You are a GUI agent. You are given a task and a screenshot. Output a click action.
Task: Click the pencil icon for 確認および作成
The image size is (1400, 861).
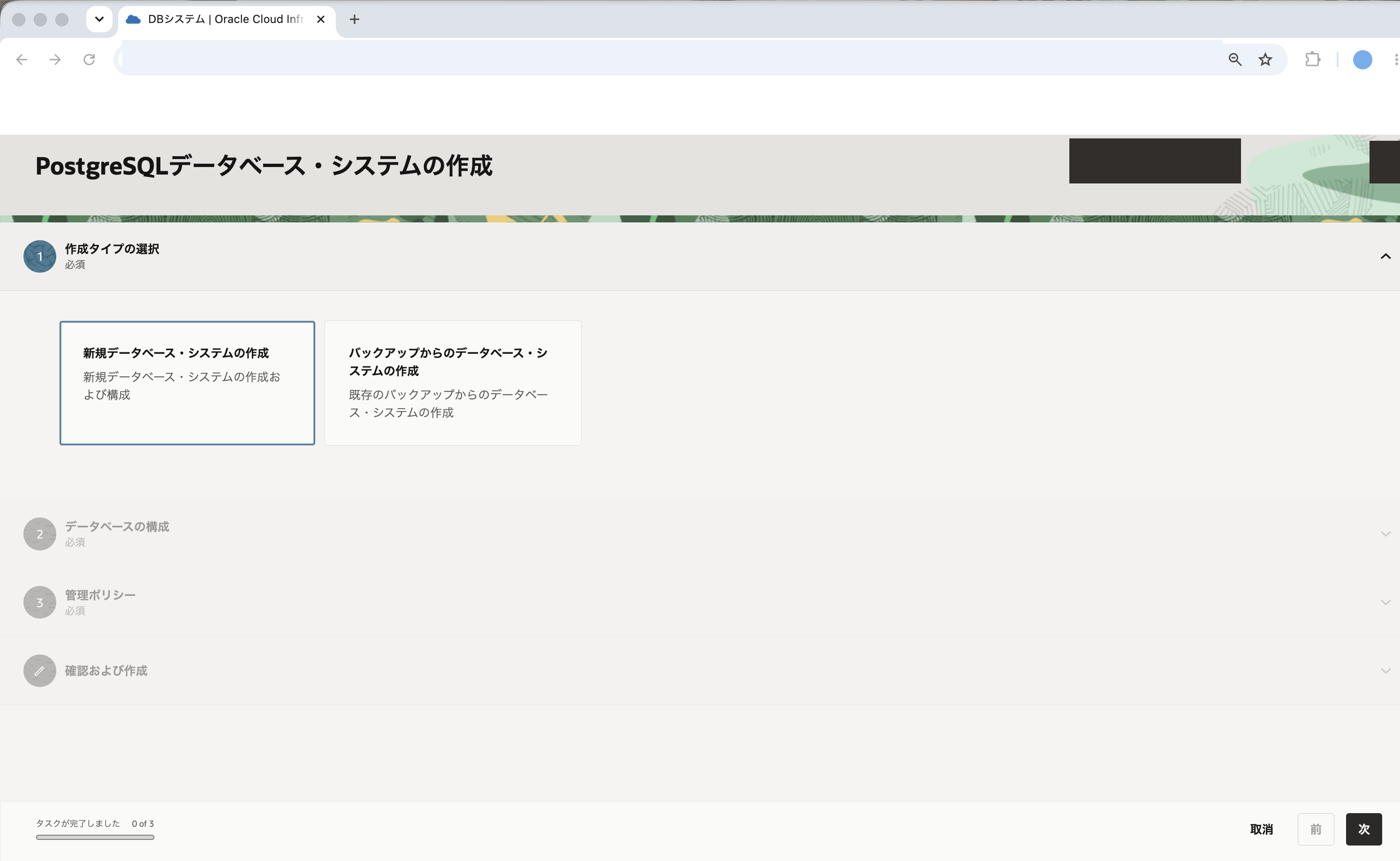[39, 670]
